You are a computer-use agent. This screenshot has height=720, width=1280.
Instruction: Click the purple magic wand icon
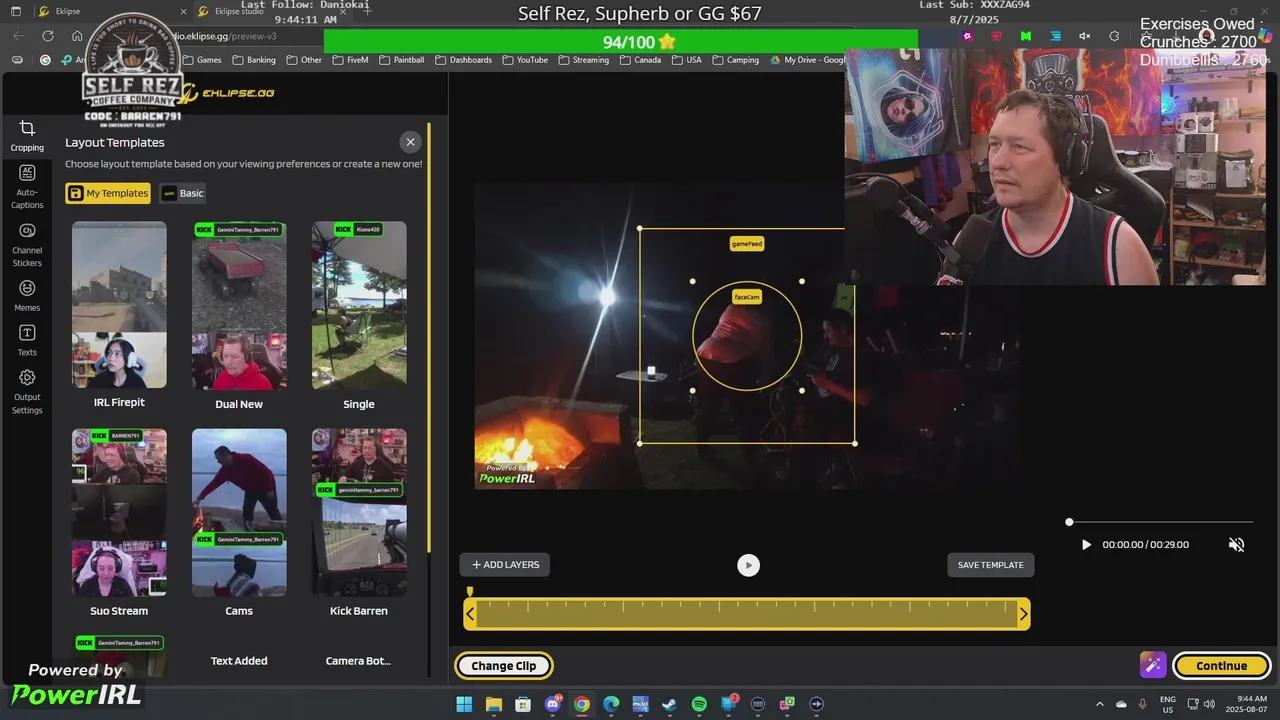1152,665
